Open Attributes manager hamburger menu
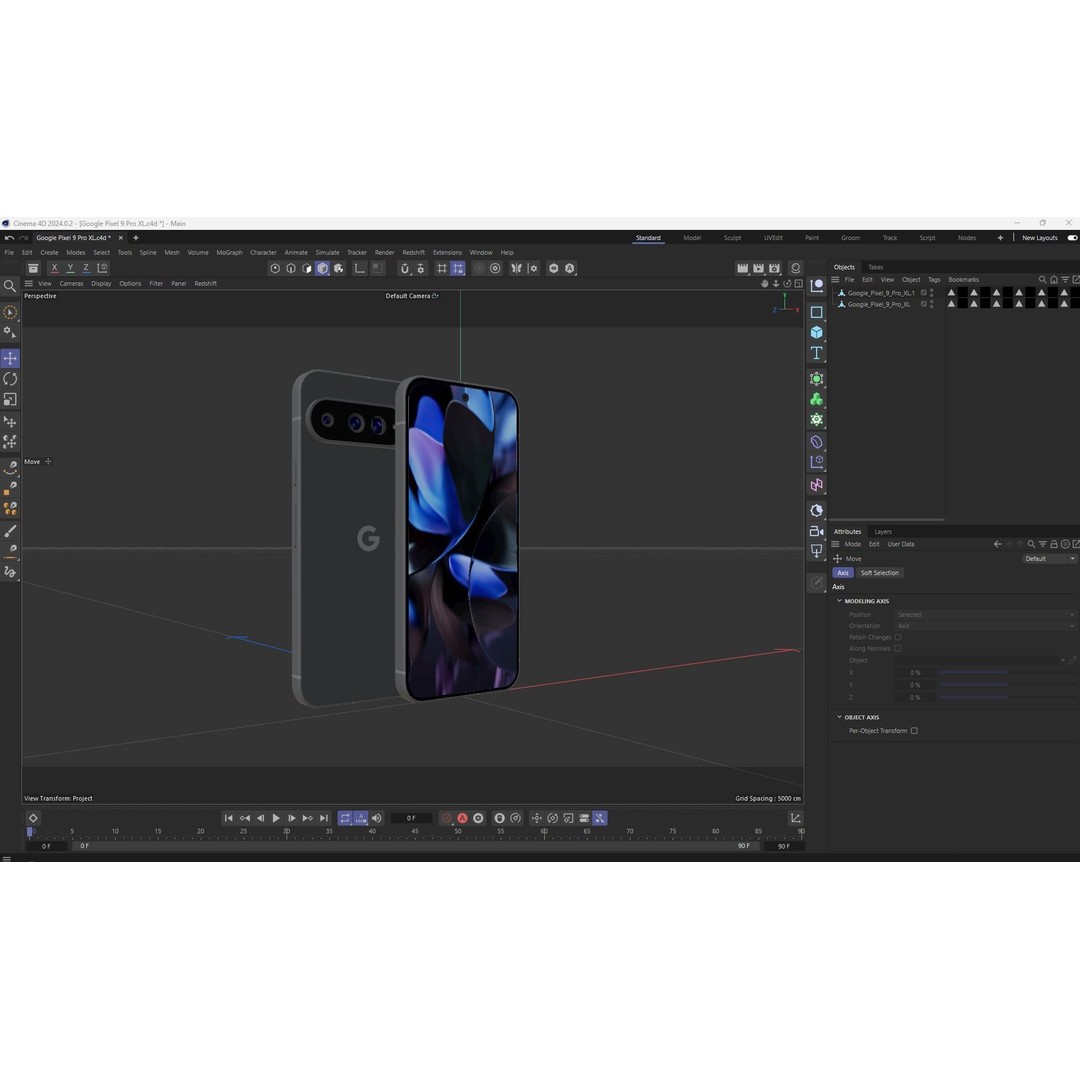1080x1080 pixels. pos(835,544)
